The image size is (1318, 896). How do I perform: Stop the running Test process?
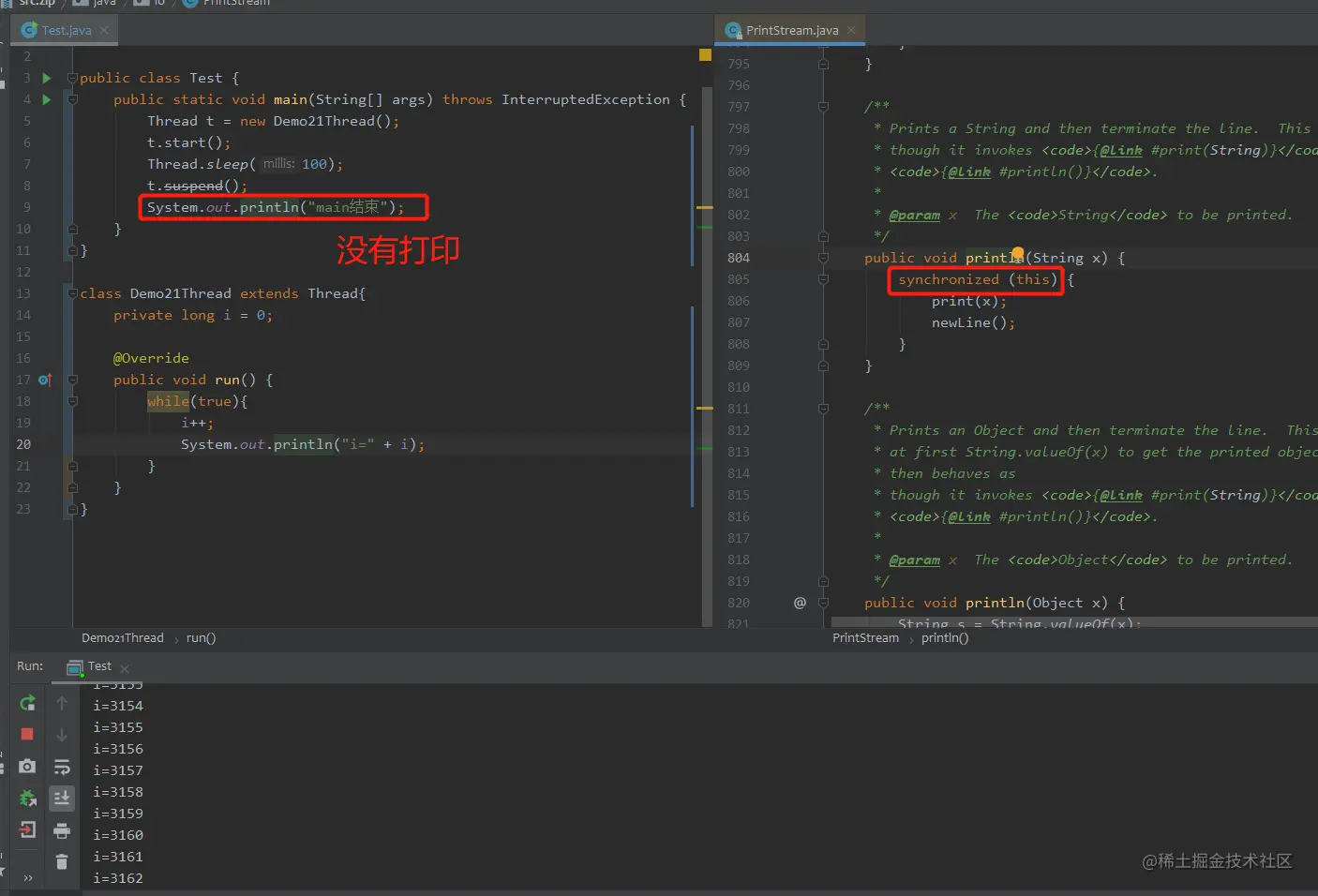(x=27, y=734)
